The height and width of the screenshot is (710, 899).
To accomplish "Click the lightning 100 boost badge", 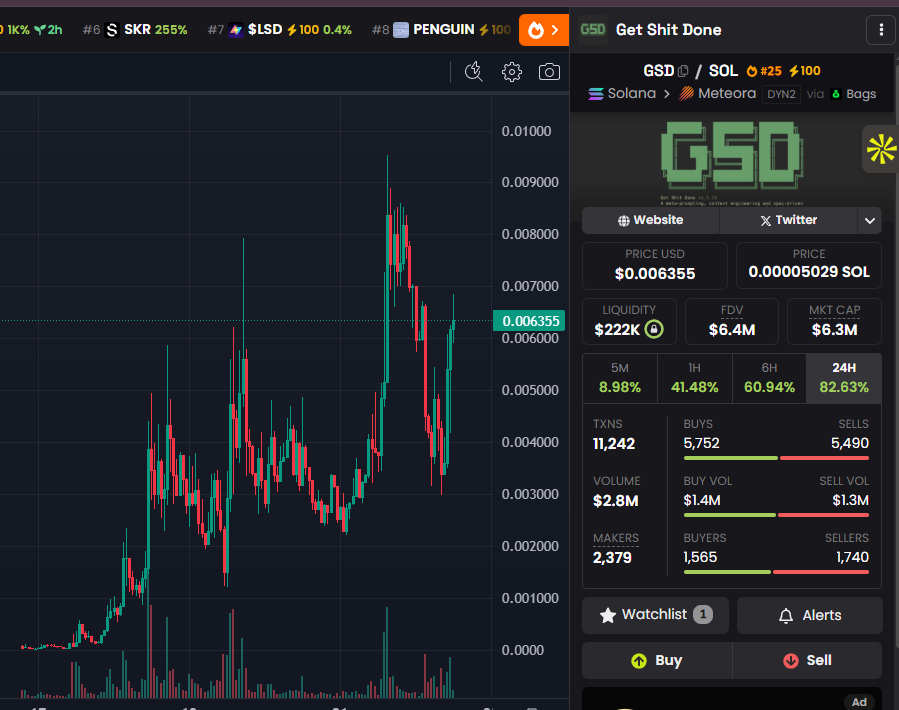I will click(x=804, y=71).
